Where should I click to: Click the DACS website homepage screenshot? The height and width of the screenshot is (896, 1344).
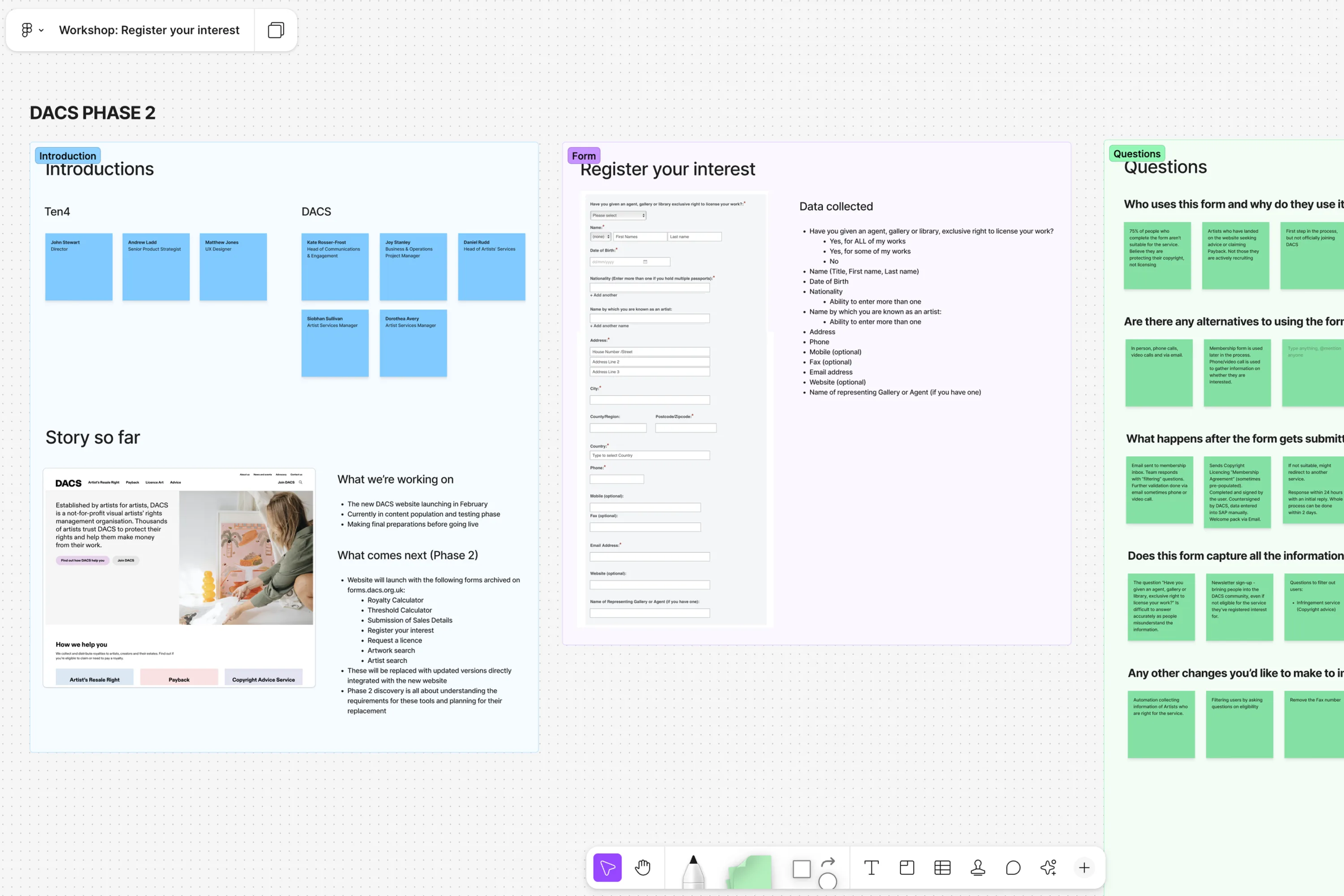coord(179,577)
